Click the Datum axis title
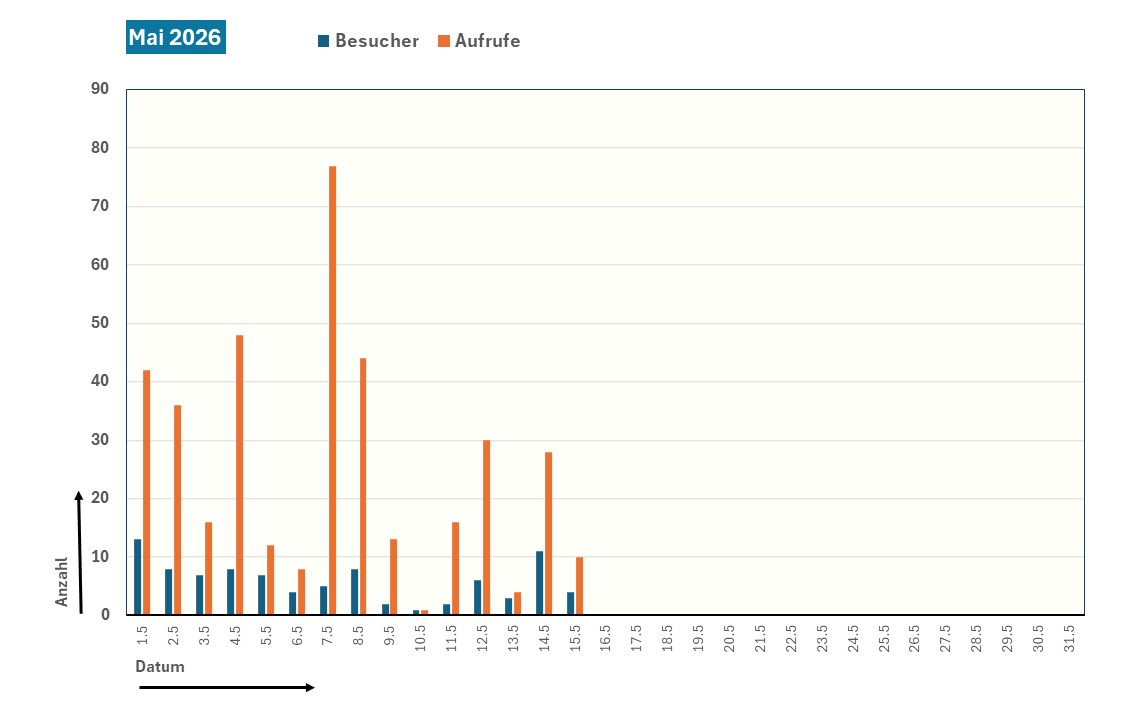This screenshot has height=726, width=1123. tap(160, 667)
